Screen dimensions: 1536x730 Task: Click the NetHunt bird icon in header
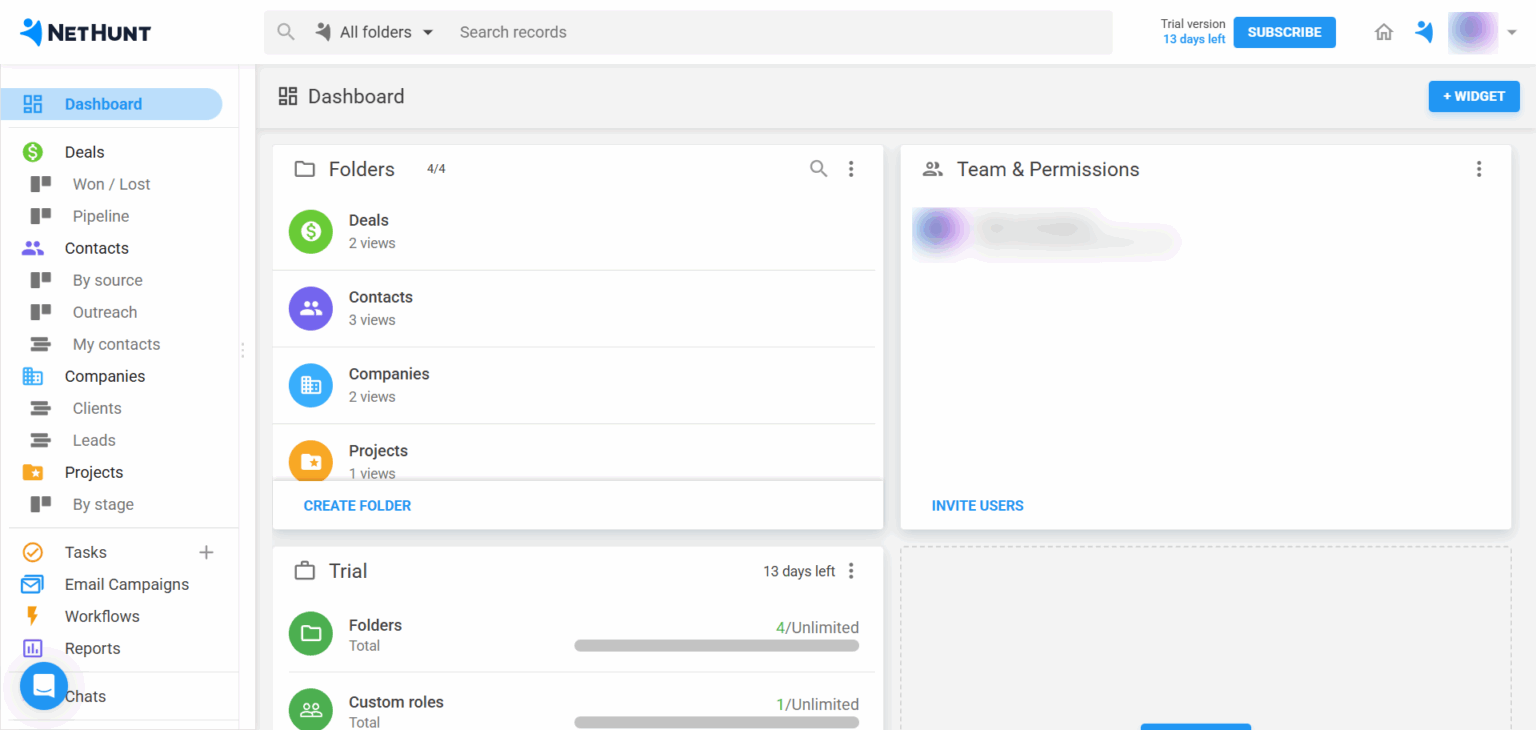(1424, 32)
